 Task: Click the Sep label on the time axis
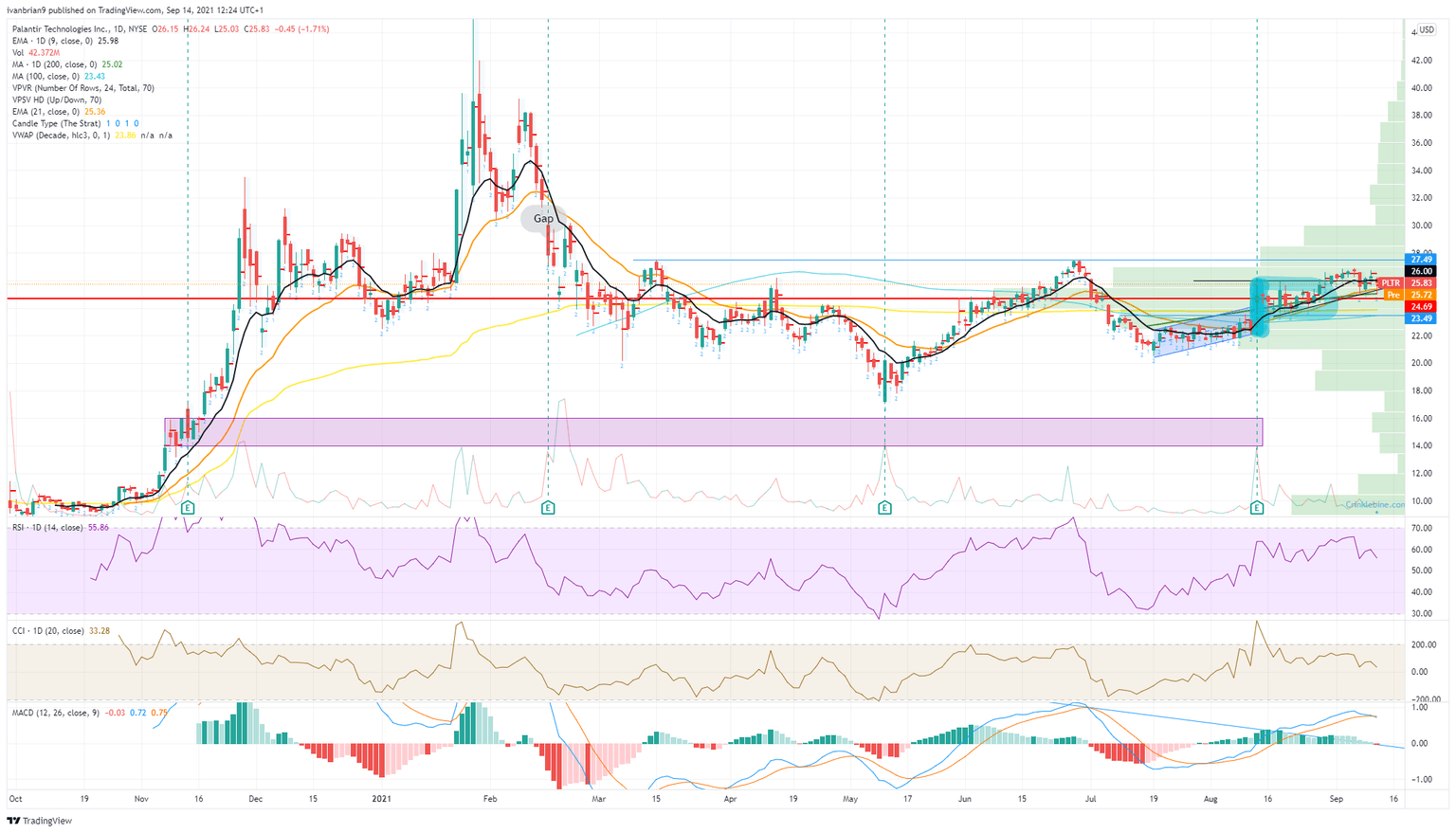pyautogui.click(x=1336, y=799)
